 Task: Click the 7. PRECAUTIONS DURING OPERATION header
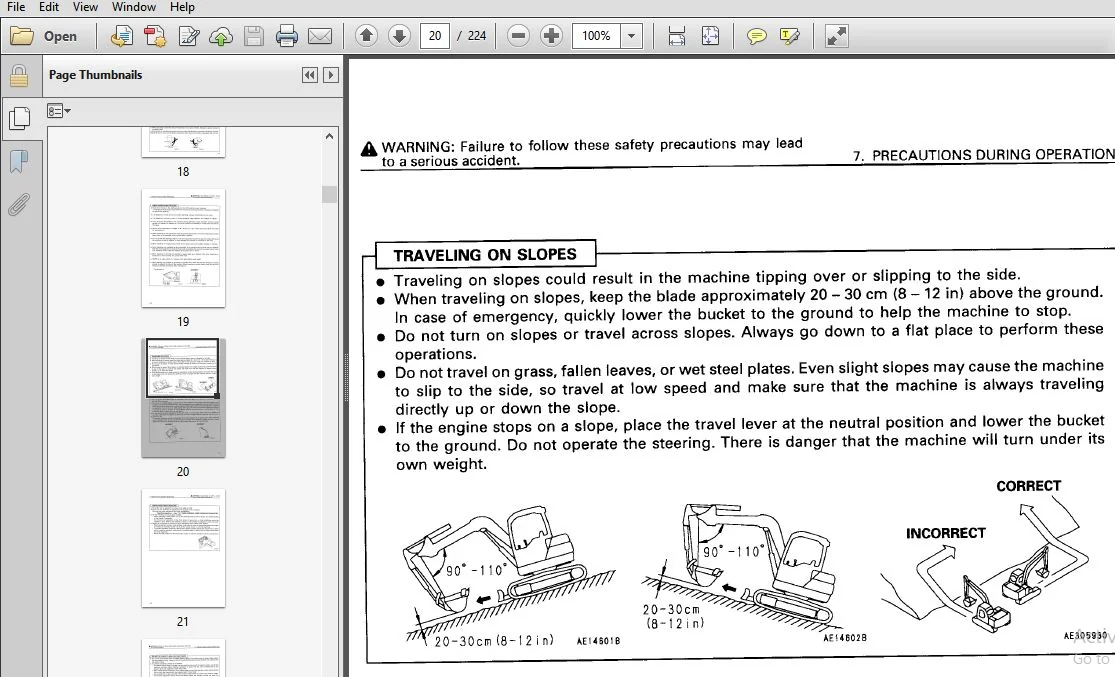(x=983, y=155)
